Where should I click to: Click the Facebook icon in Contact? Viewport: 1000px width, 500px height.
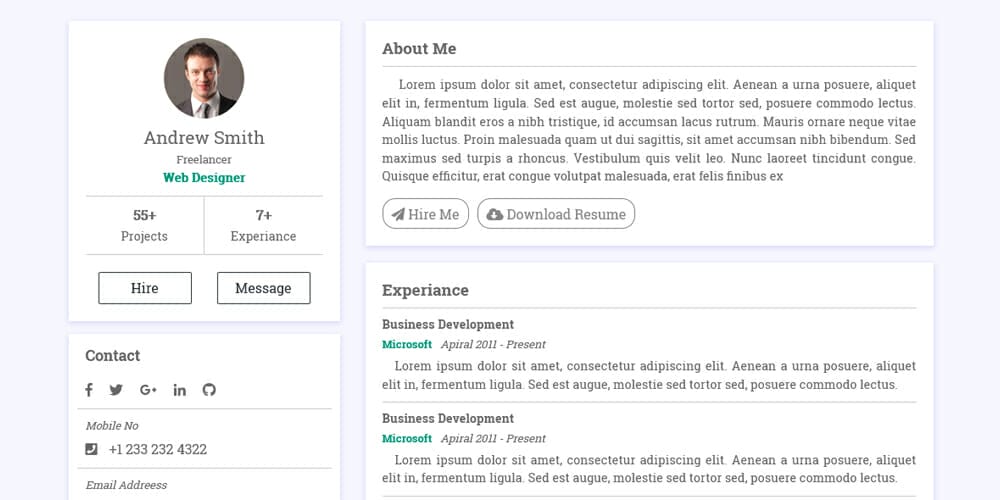(88, 390)
